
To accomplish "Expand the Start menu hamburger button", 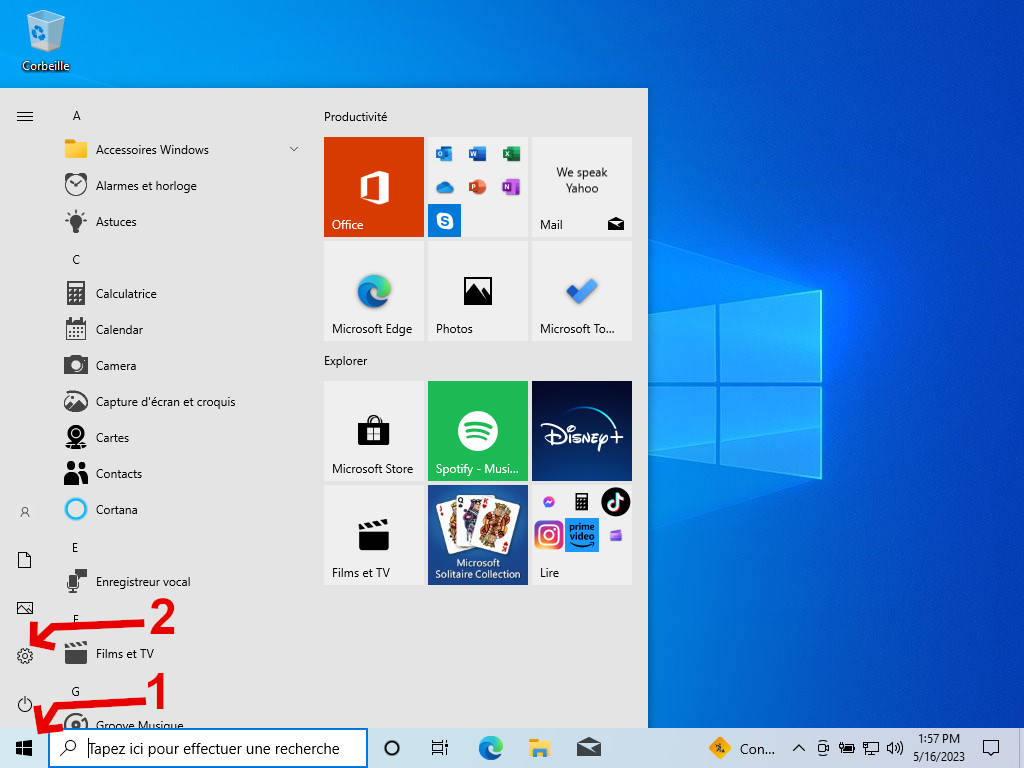I will click(25, 116).
